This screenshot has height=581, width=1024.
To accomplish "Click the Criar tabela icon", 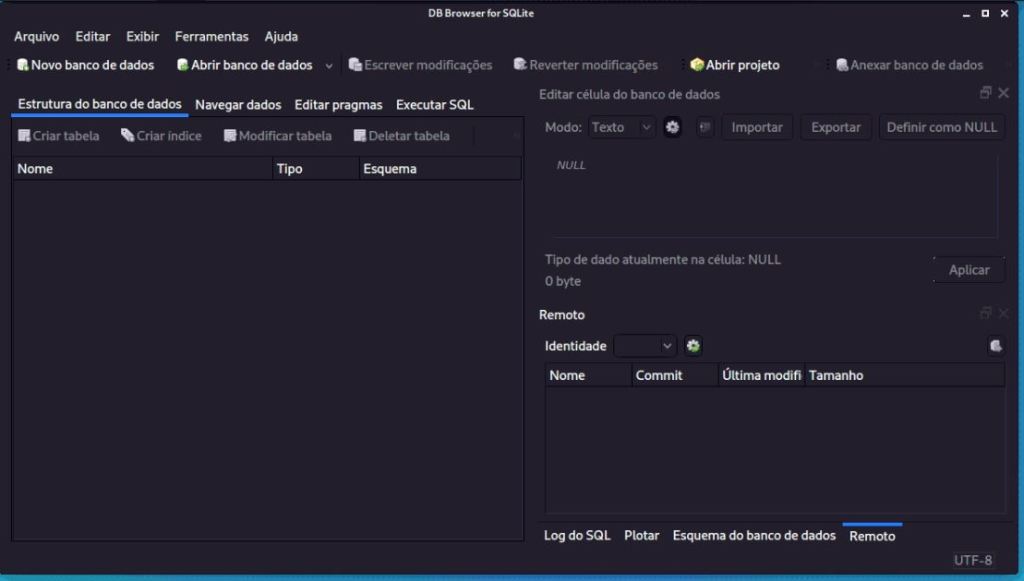I will (25, 136).
